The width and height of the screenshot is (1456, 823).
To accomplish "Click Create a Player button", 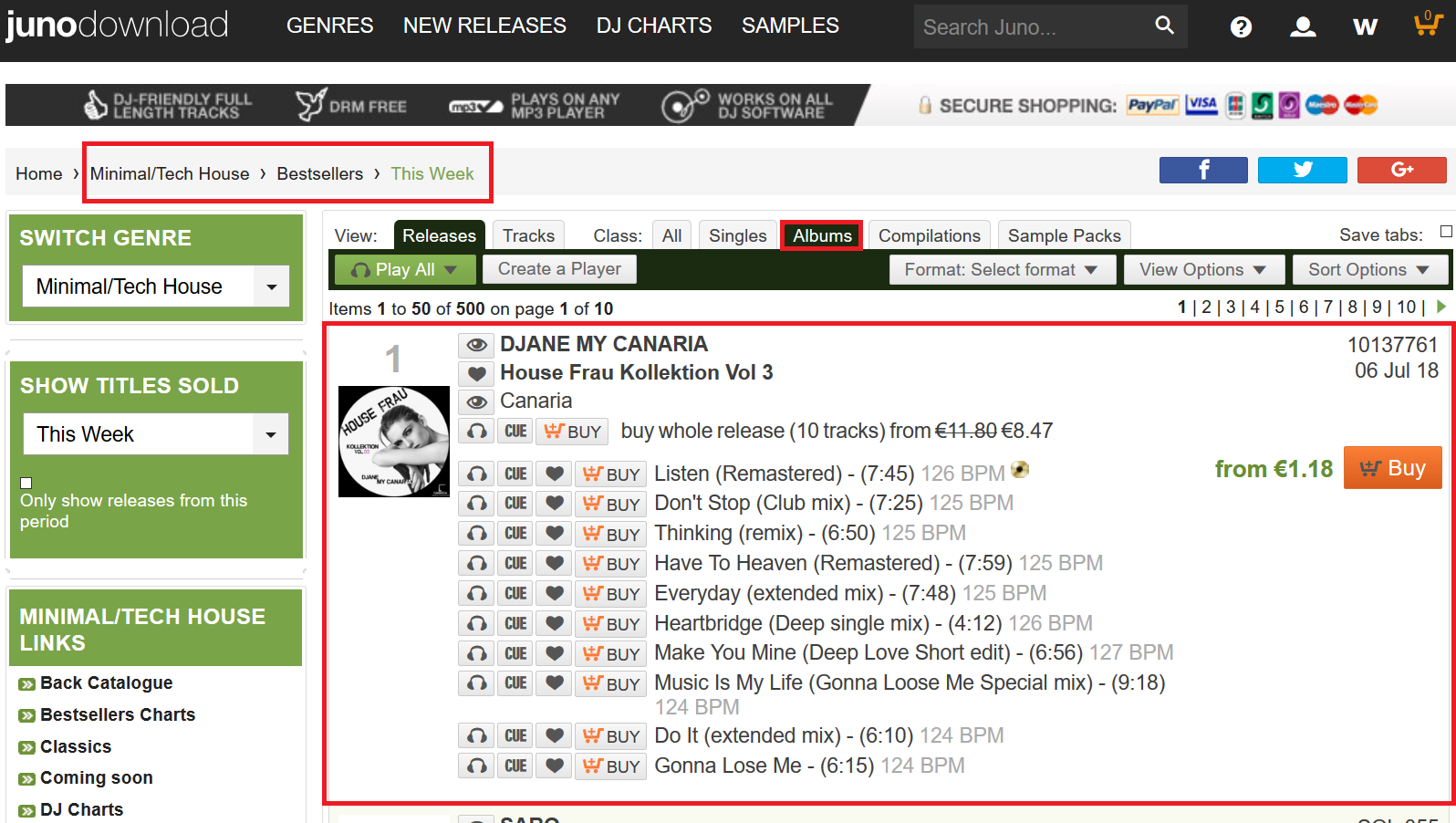I will 559,269.
